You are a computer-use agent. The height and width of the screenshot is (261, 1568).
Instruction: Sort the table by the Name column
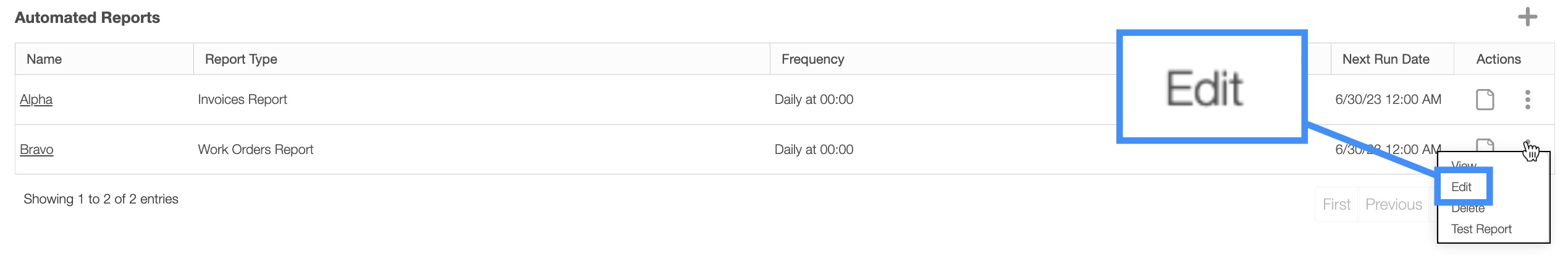[44, 59]
